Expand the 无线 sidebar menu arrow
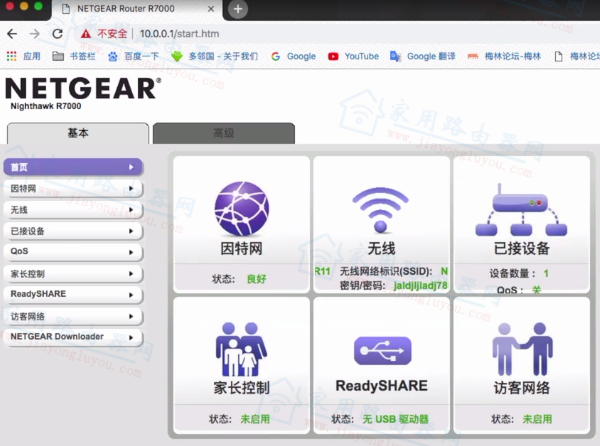This screenshot has height=446, width=600. pos(130,210)
